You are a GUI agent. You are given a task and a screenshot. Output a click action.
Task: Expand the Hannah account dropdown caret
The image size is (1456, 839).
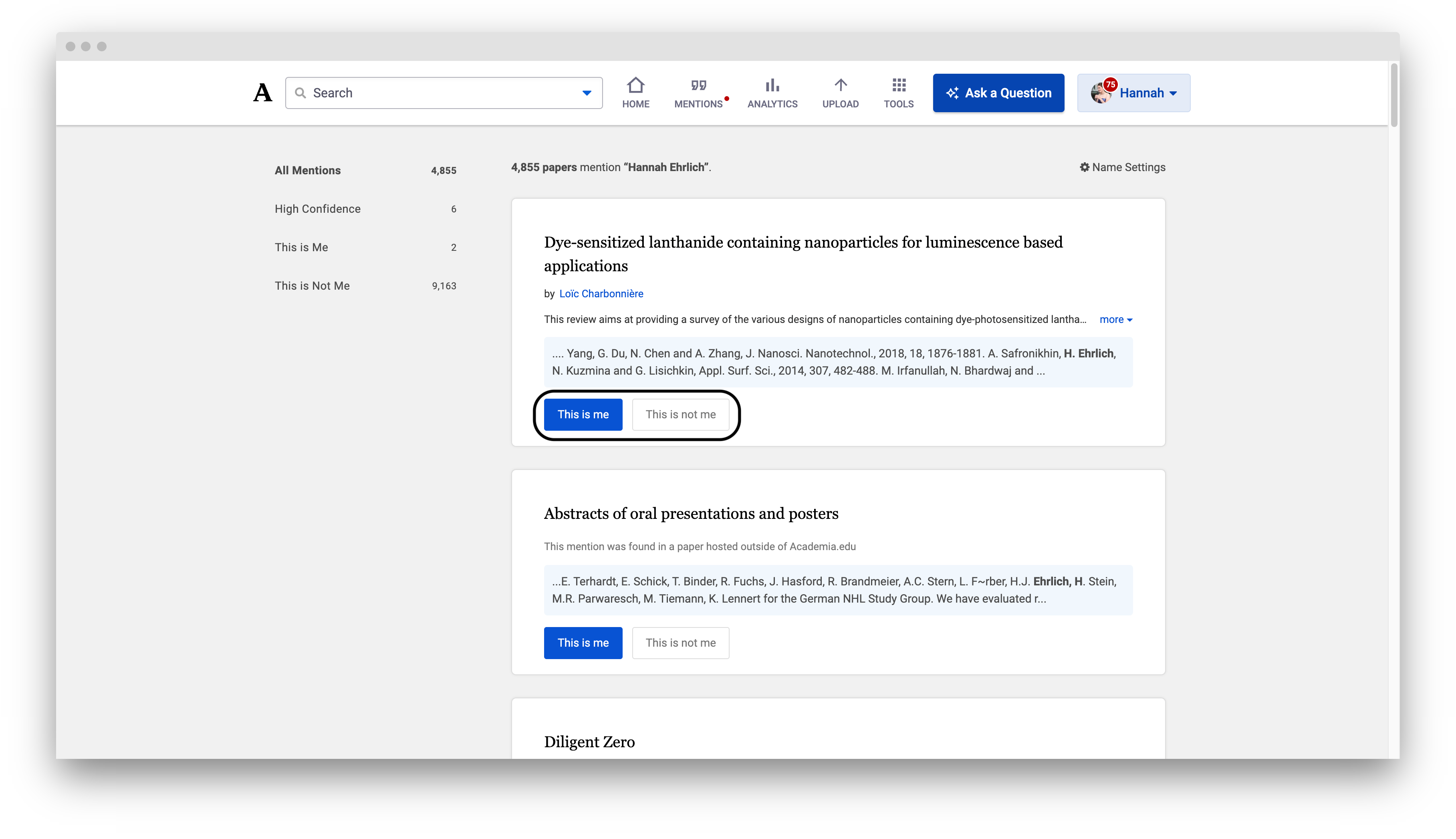coord(1173,93)
